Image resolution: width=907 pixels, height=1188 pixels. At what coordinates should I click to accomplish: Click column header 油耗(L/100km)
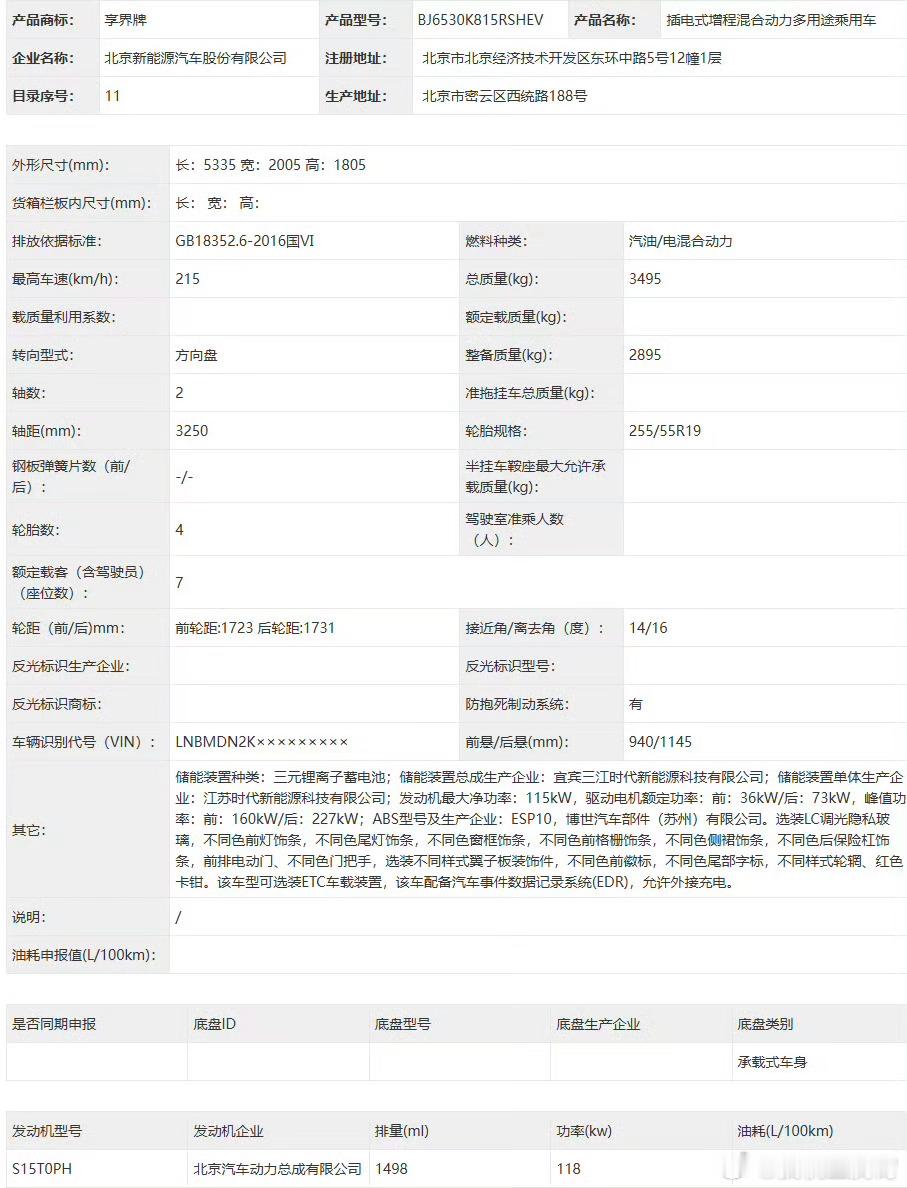point(786,1131)
